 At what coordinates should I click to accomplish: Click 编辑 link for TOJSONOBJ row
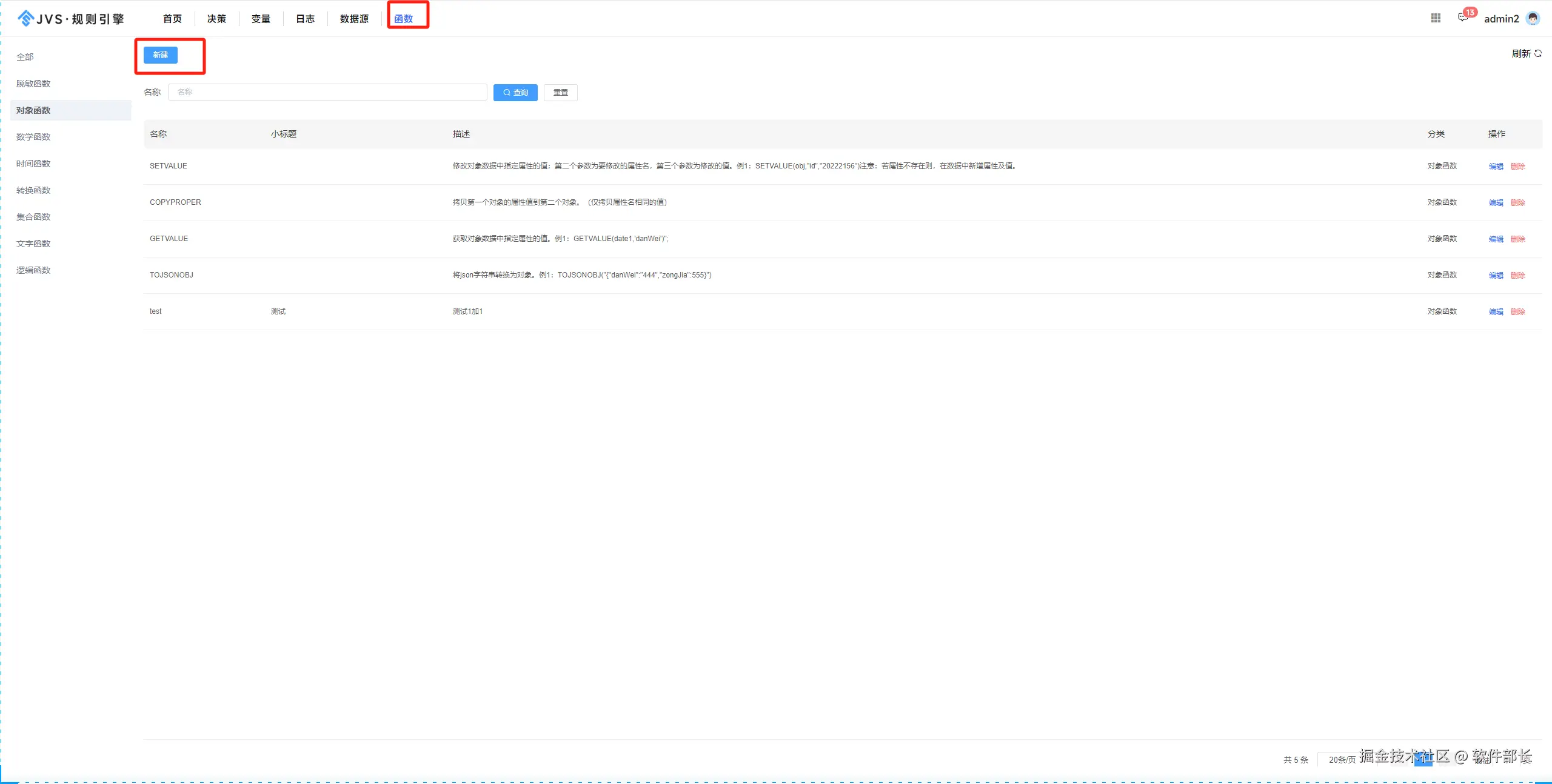point(1496,275)
